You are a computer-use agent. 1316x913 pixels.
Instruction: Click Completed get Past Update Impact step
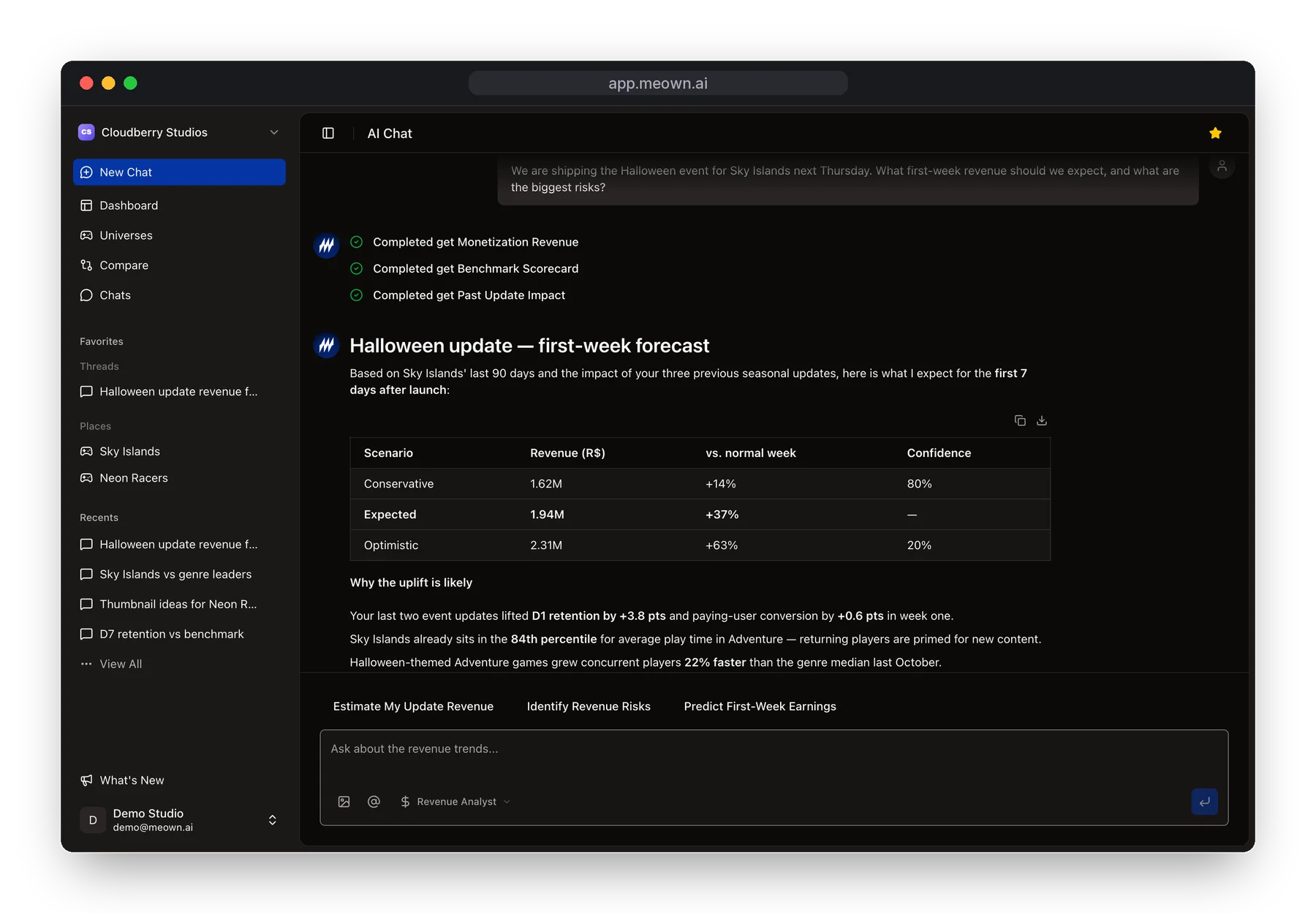pos(458,295)
